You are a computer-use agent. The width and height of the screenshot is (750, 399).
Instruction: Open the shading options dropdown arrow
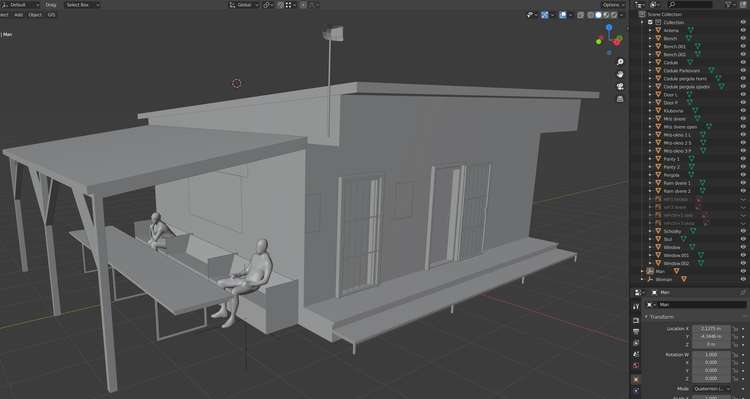(621, 15)
